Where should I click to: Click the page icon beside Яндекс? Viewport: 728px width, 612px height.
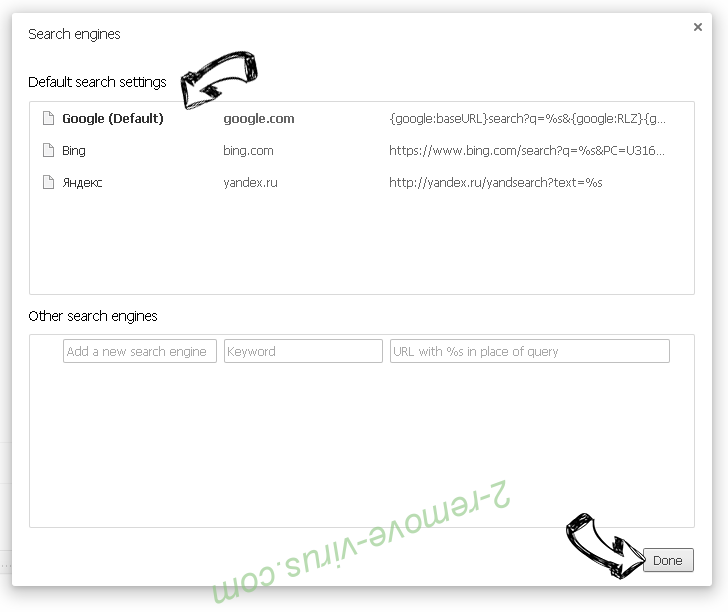pyautogui.click(x=48, y=182)
